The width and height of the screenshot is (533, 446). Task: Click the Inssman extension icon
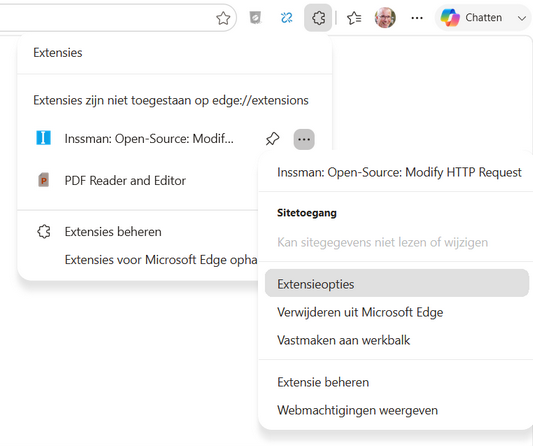coord(44,138)
